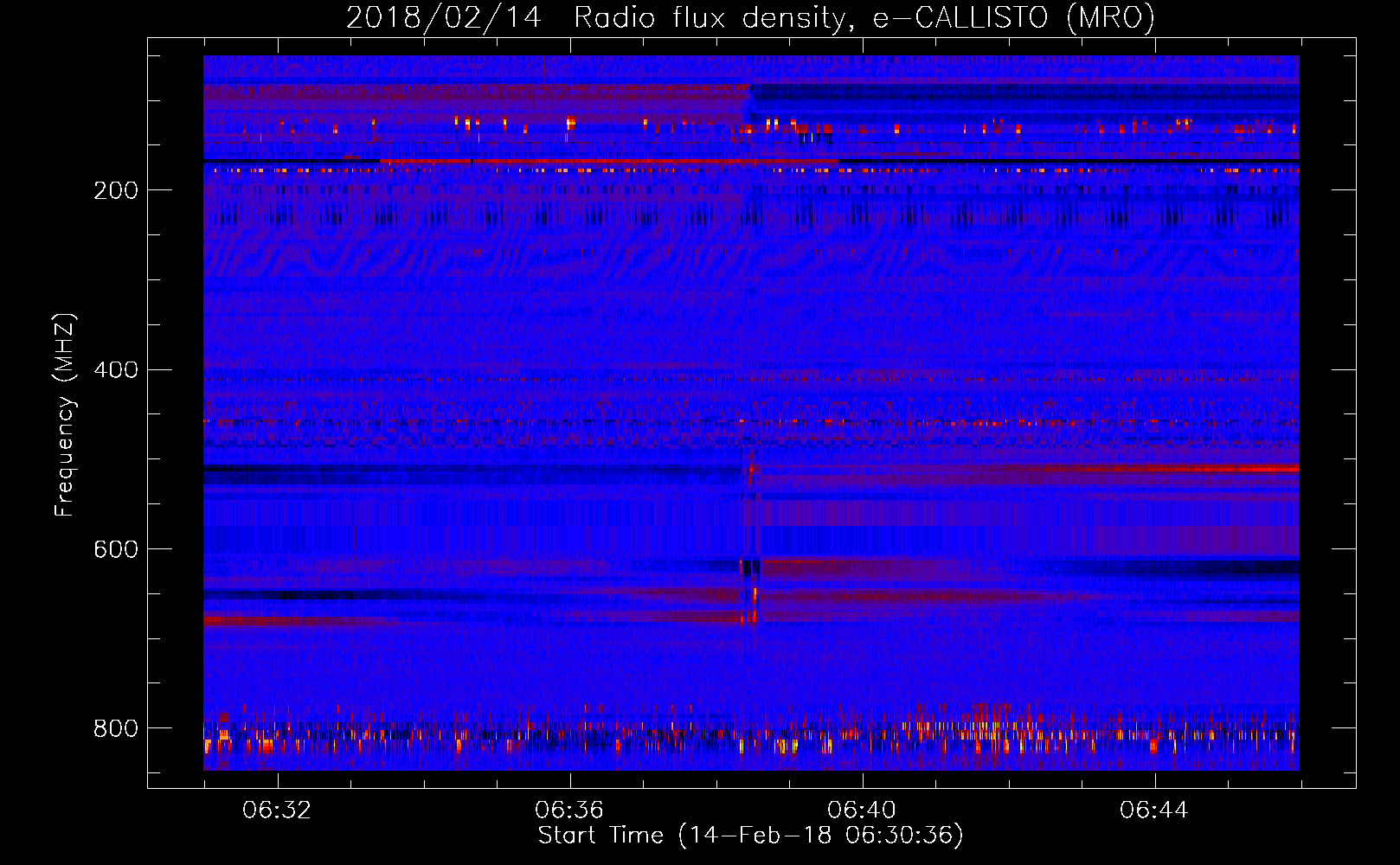Viewport: 1400px width, 865px height.
Task: Click the 06:32 time tick label
Action: click(x=277, y=811)
